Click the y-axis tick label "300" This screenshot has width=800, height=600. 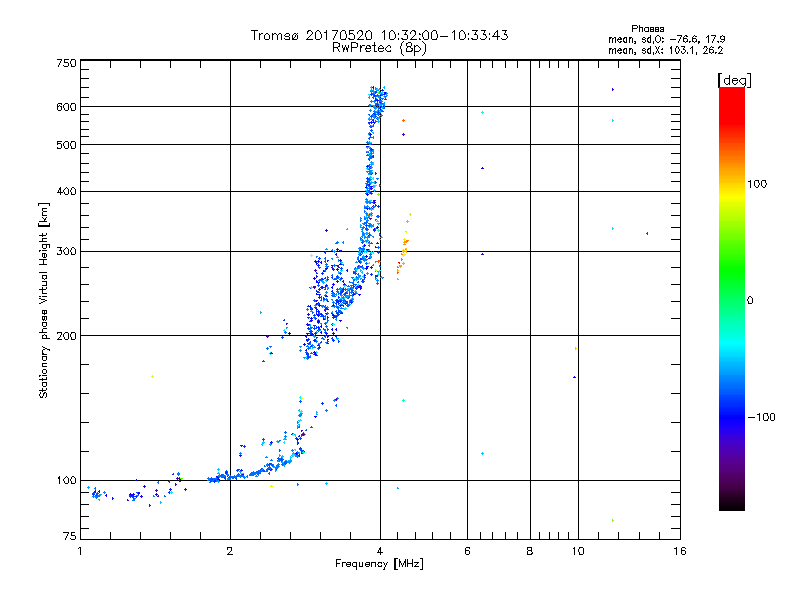coord(66,252)
